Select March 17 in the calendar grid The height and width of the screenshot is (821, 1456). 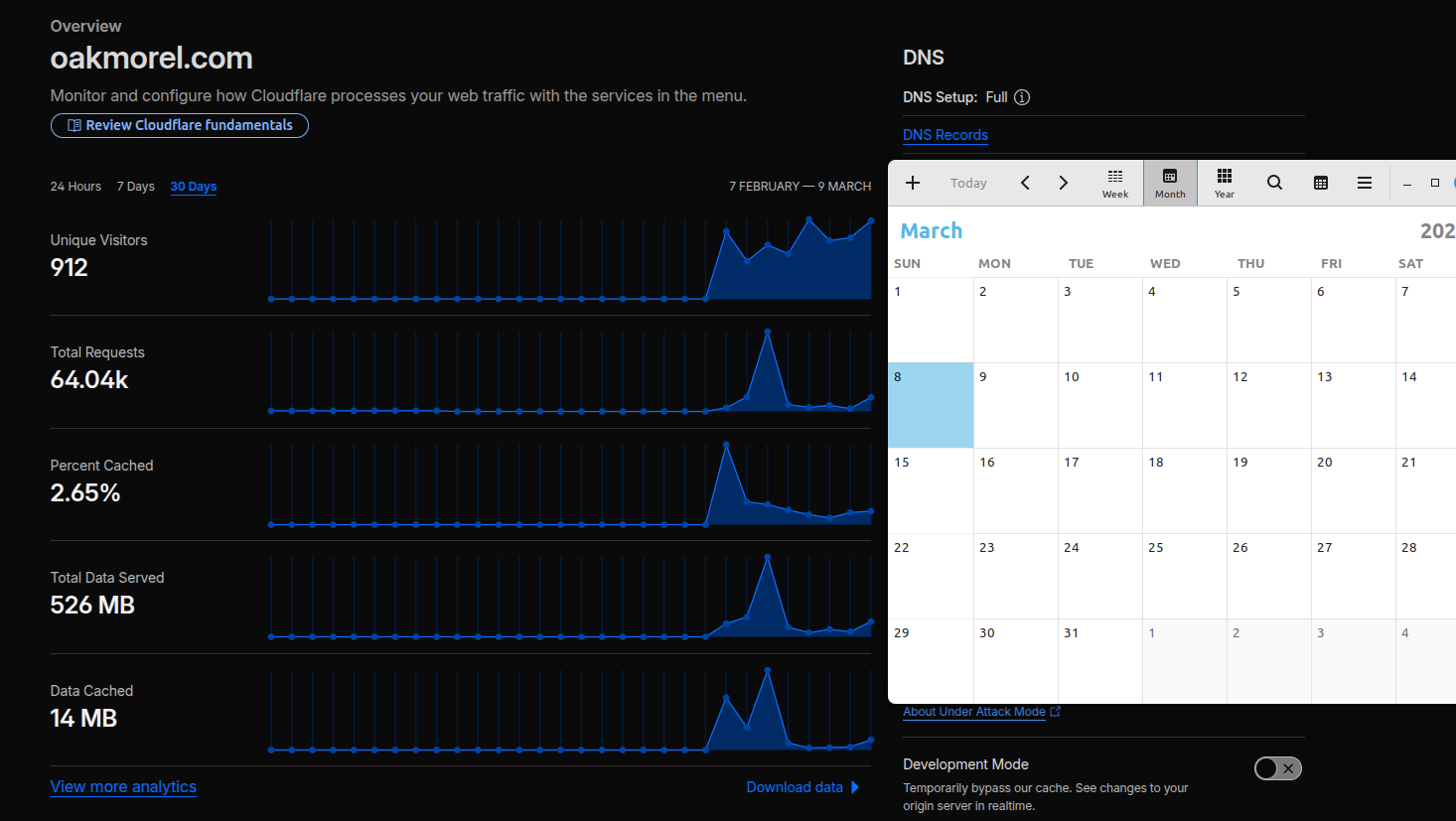(x=1099, y=490)
